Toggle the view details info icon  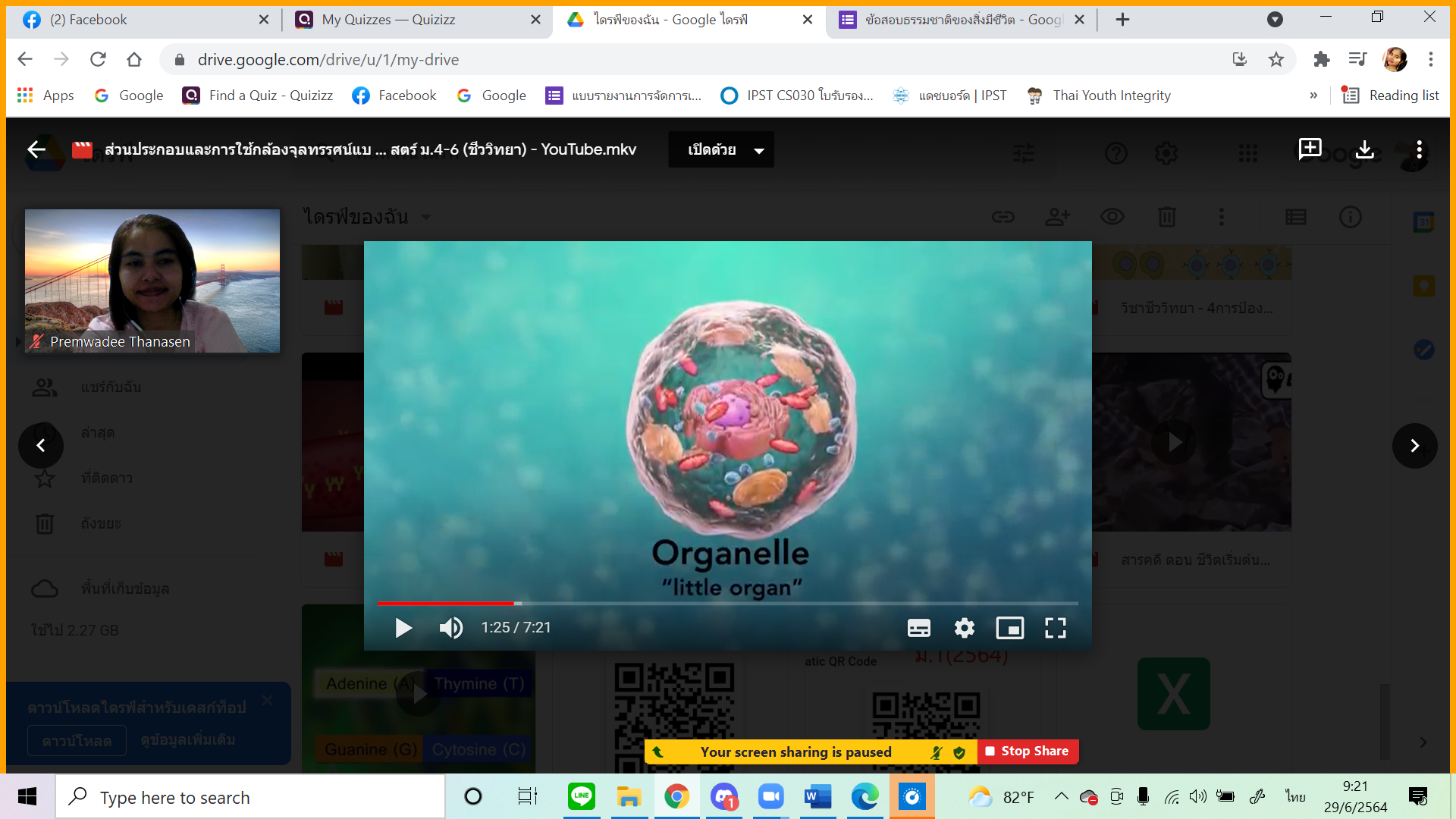coord(1351,217)
